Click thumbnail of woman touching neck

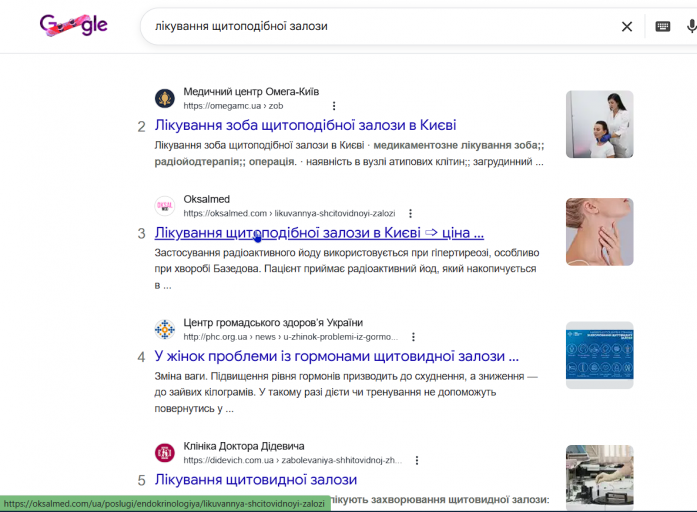pyautogui.click(x=600, y=232)
